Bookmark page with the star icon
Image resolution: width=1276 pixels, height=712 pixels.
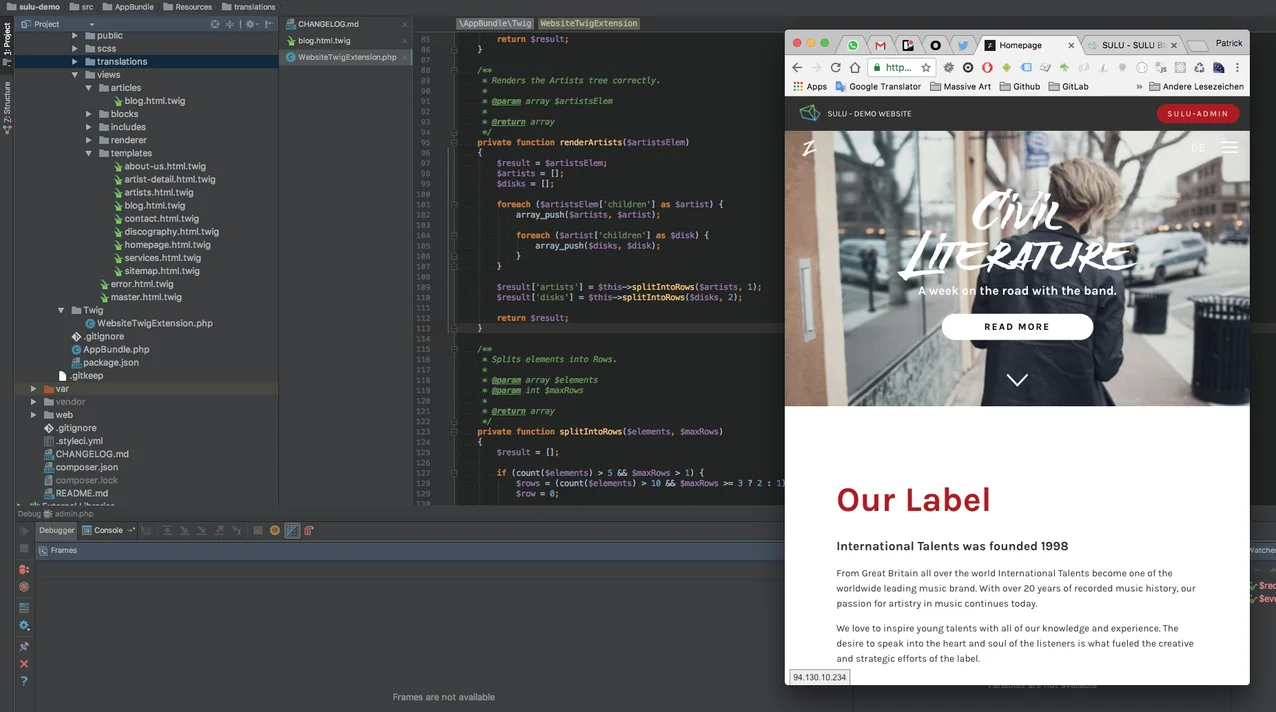(x=926, y=68)
